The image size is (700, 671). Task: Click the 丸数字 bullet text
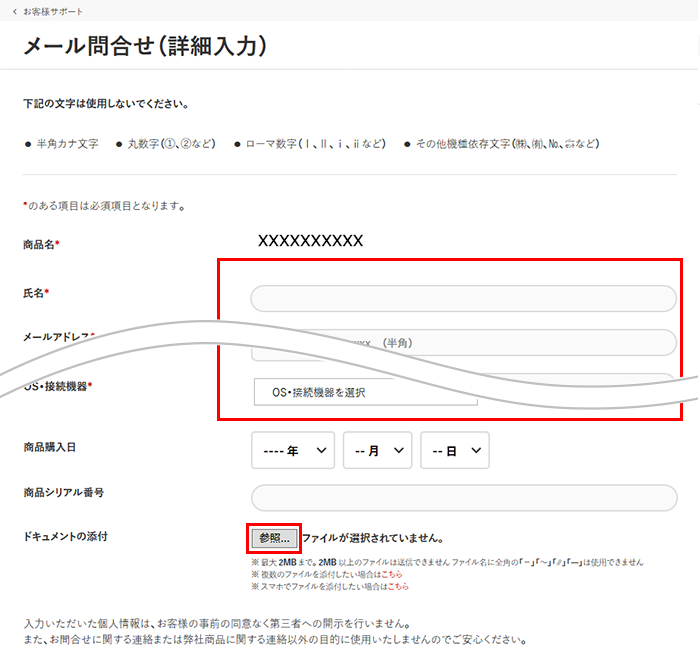tap(171, 144)
